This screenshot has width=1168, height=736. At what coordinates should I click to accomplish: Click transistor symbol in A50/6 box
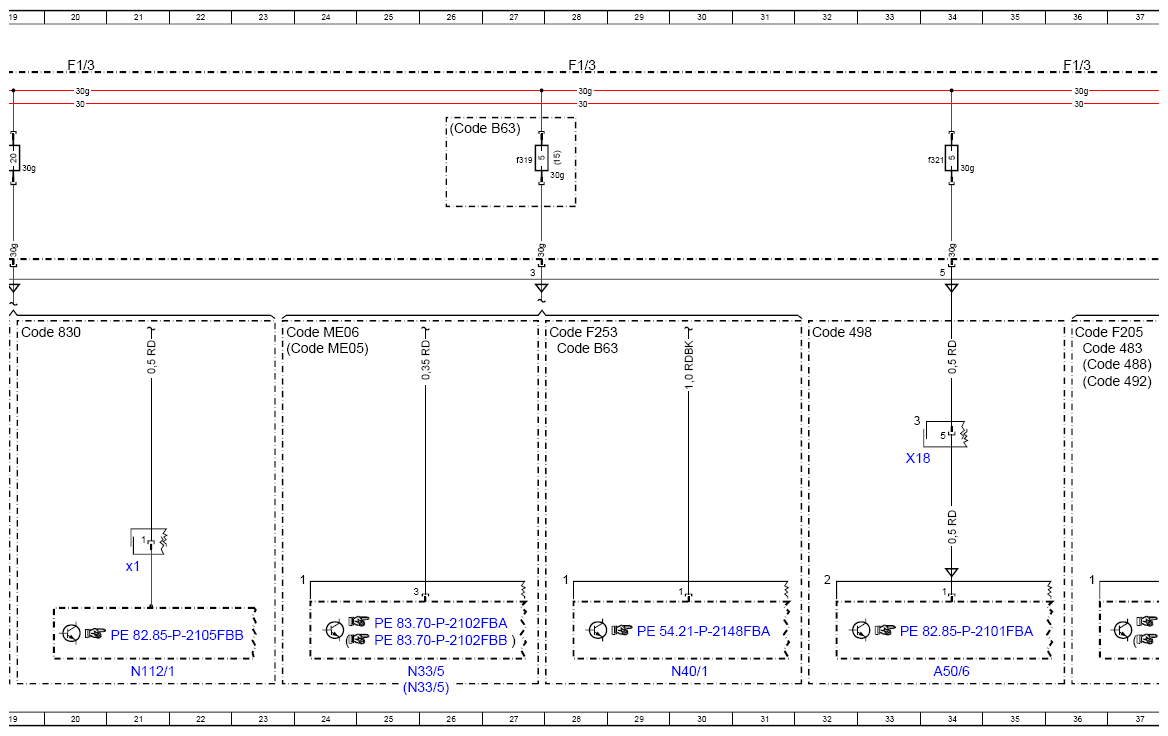point(861,630)
